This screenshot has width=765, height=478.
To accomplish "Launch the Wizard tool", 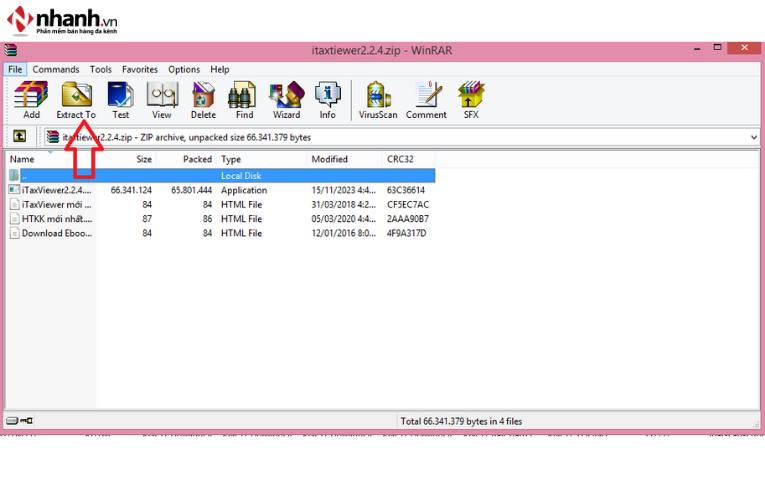I will point(286,100).
